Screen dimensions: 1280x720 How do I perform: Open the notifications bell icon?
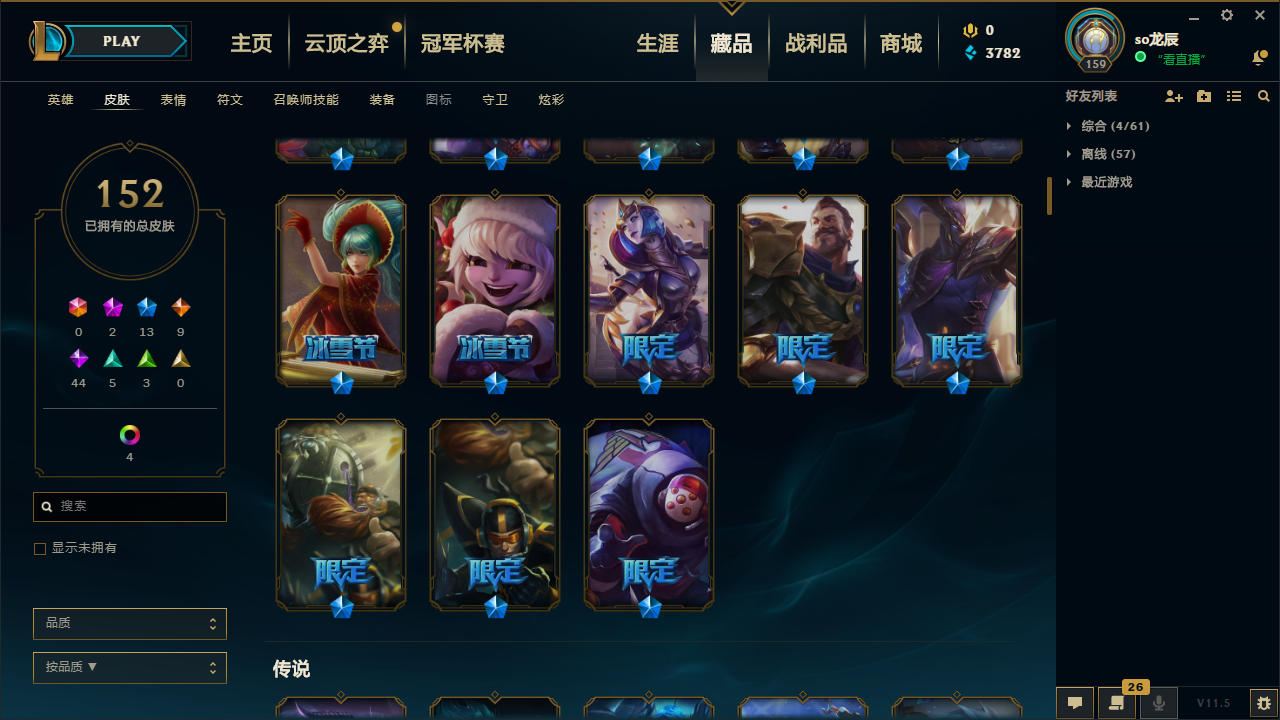(x=1259, y=58)
